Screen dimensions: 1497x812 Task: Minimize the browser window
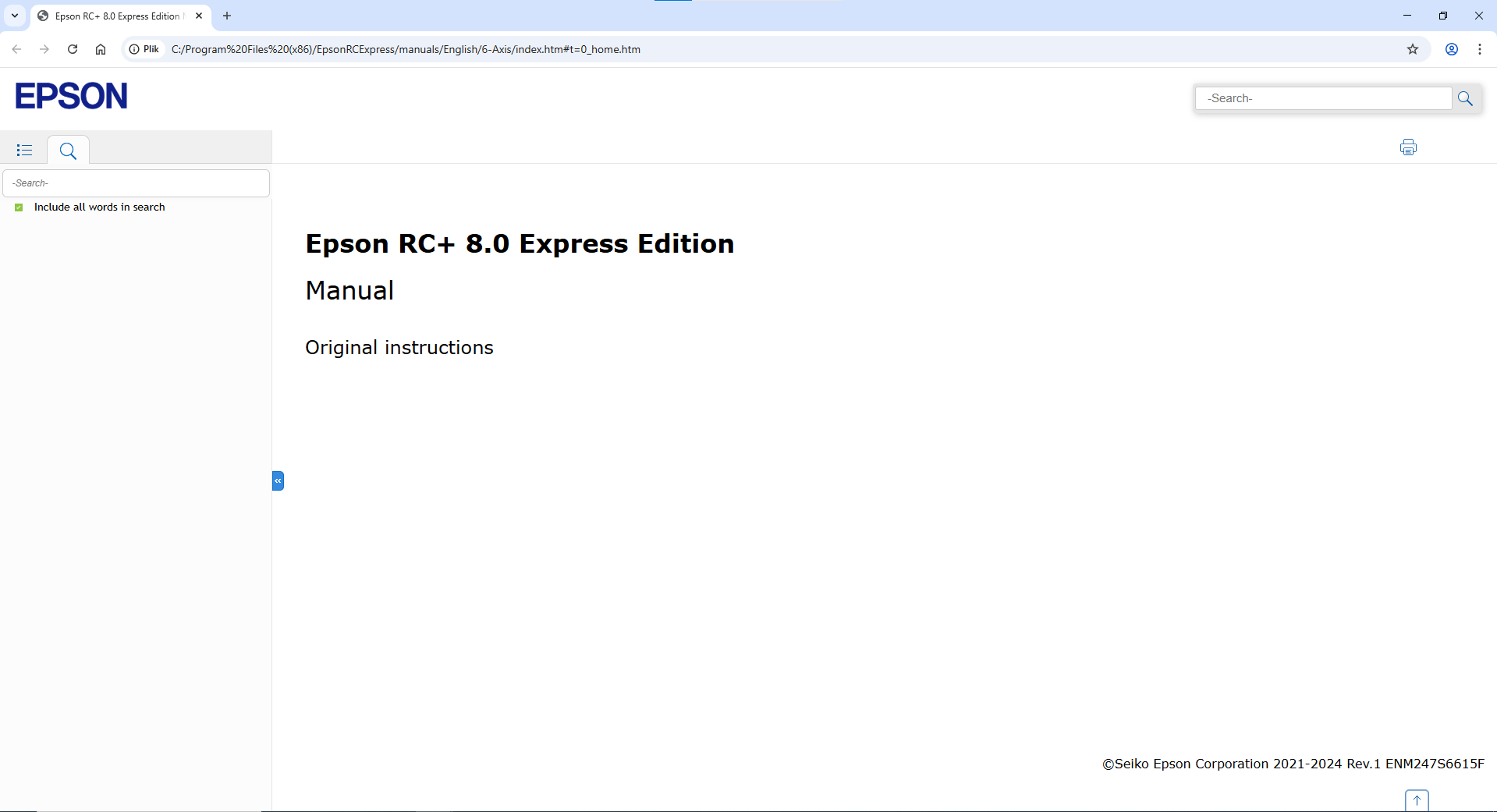(x=1407, y=16)
